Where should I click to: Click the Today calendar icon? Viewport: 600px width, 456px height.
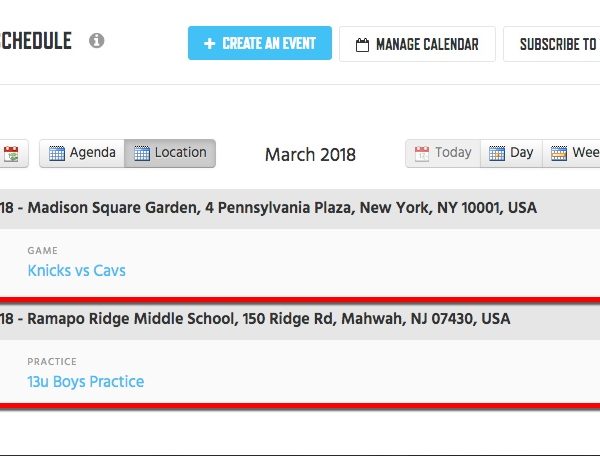tap(422, 154)
